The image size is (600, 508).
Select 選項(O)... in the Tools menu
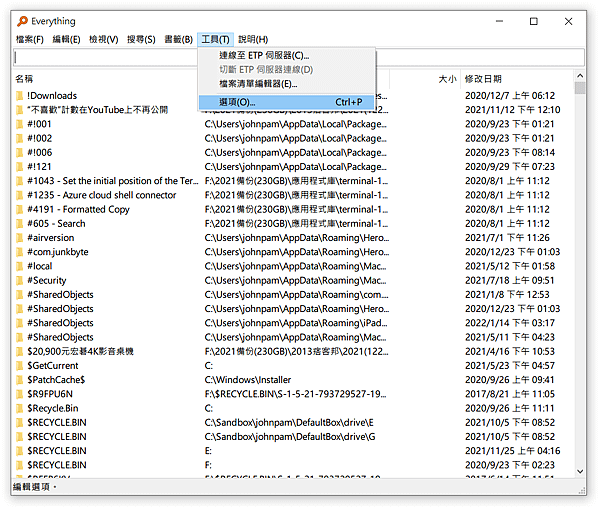[x=286, y=102]
